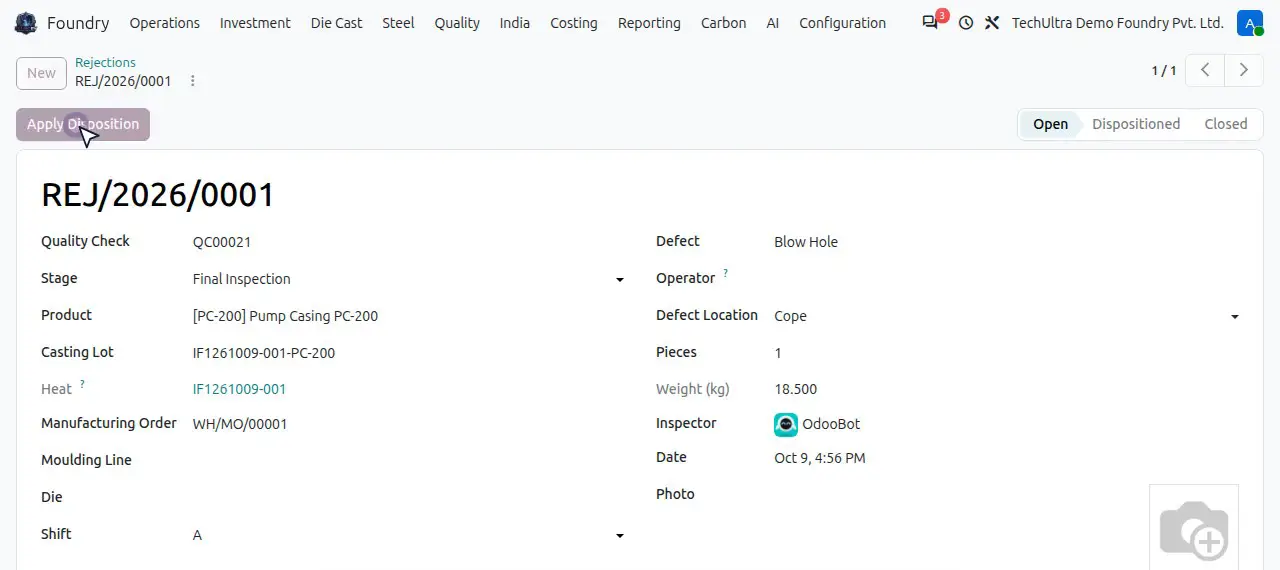
Task: Open the record actions kebab menu
Action: click(193, 81)
